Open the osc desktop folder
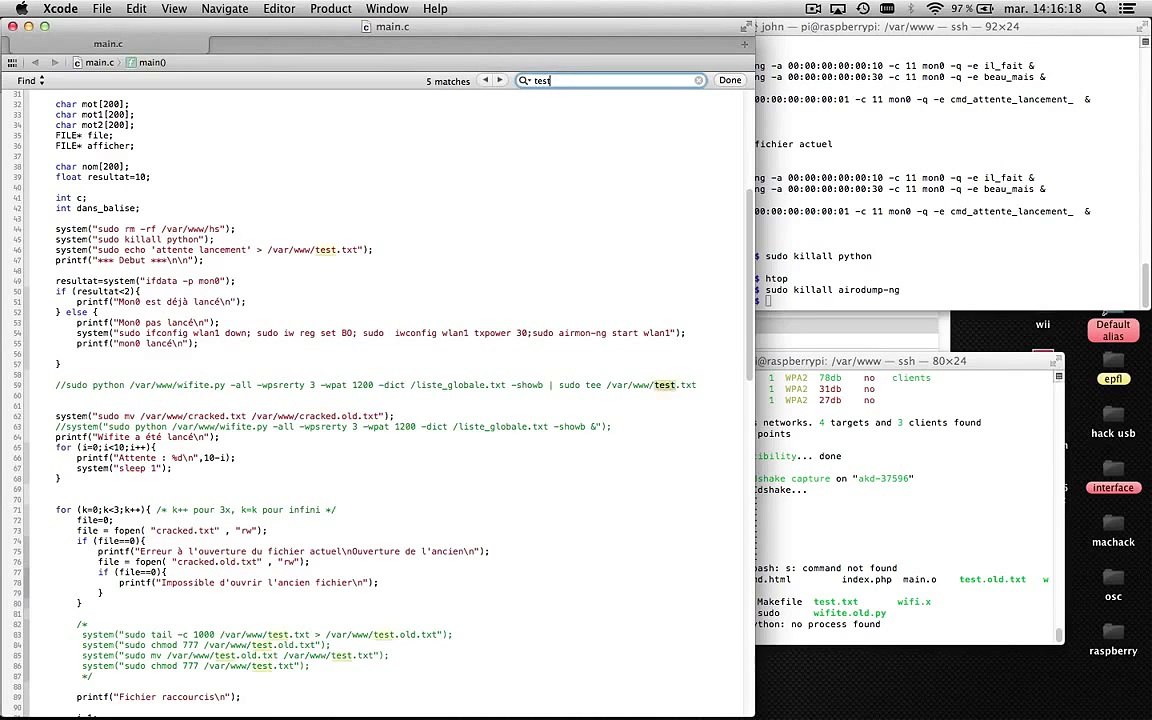 coord(1113,585)
